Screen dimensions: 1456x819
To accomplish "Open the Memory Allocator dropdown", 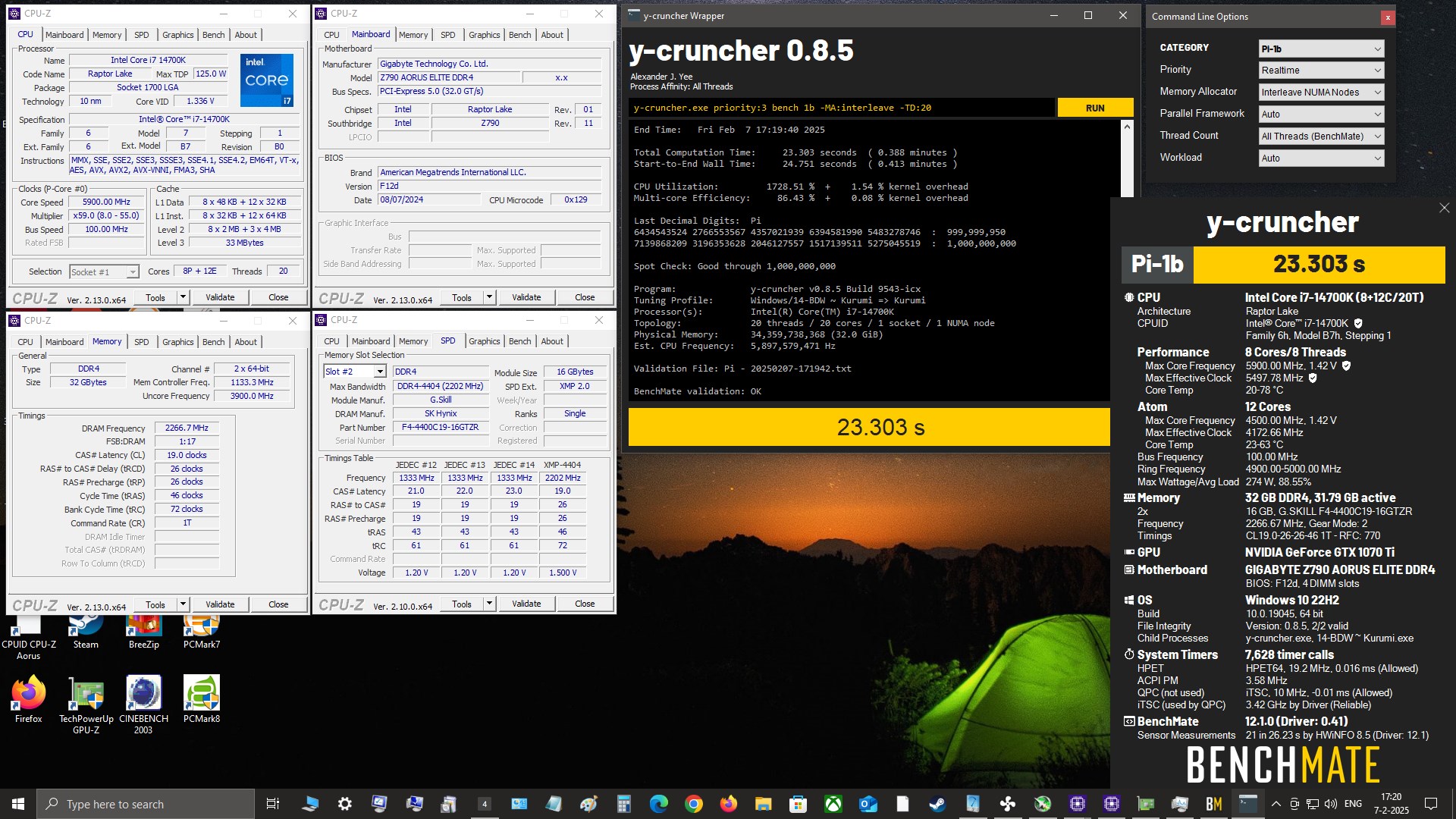I will [1321, 93].
